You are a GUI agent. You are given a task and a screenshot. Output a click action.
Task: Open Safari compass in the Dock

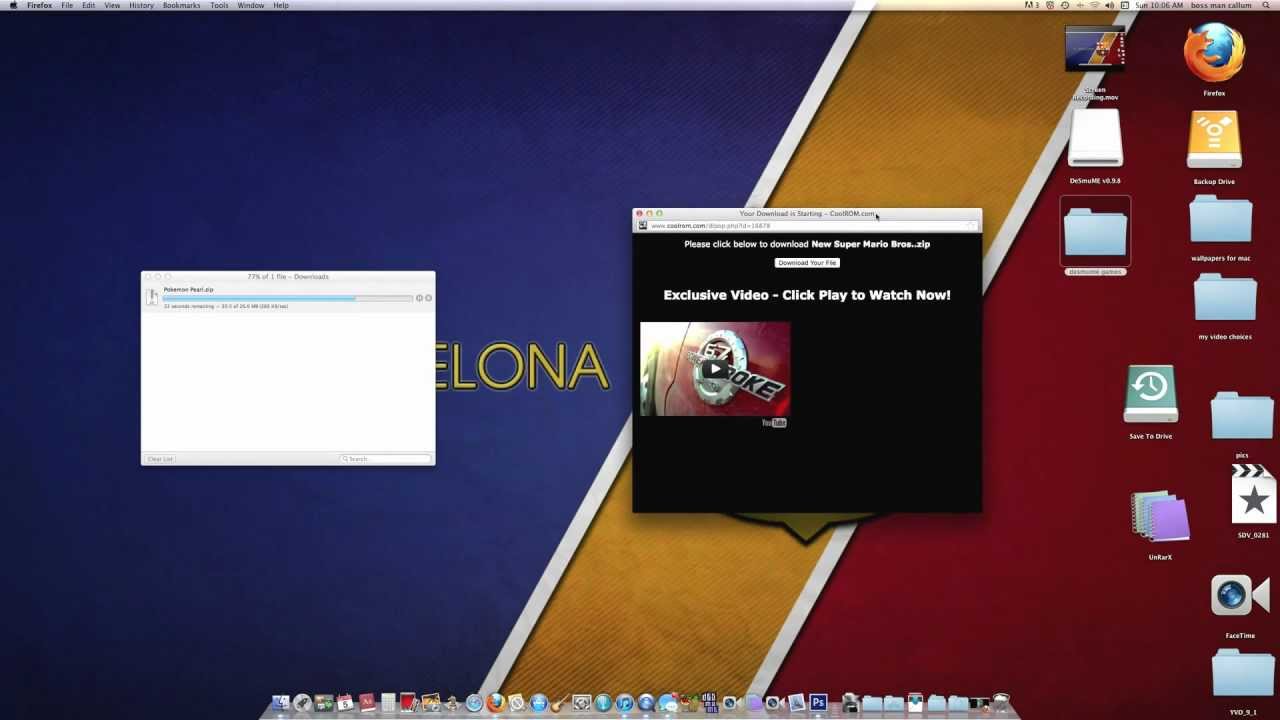coord(474,703)
